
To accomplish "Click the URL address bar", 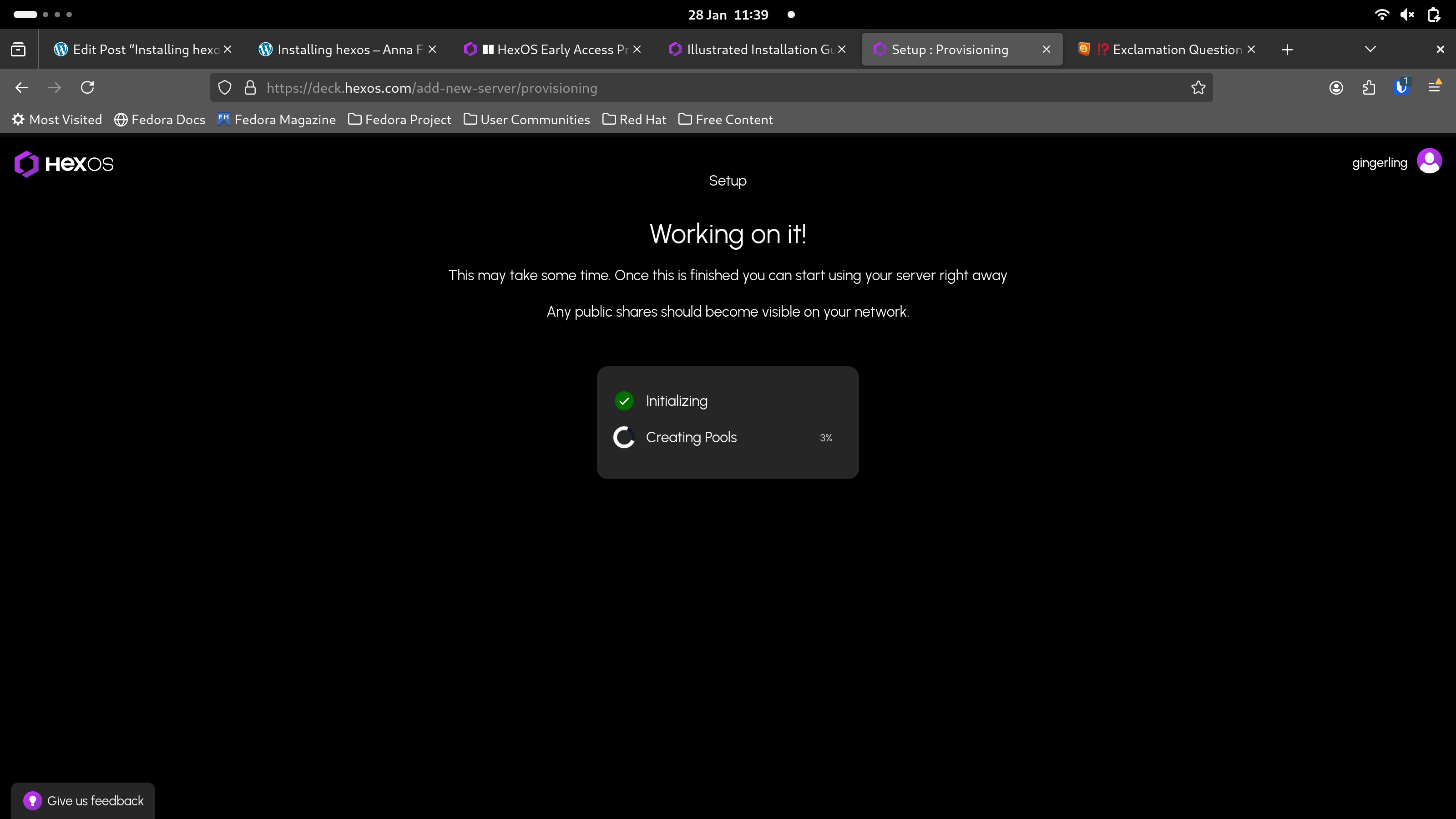I will point(678,88).
